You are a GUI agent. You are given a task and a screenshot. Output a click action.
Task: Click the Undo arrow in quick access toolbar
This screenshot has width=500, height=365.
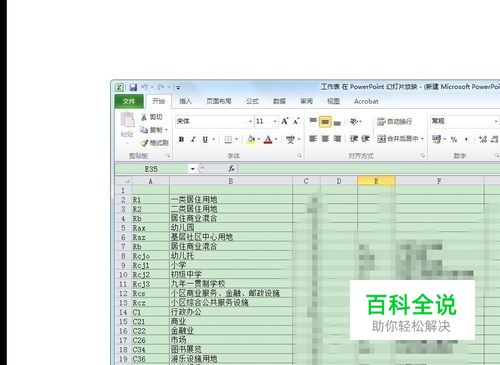(x=145, y=87)
